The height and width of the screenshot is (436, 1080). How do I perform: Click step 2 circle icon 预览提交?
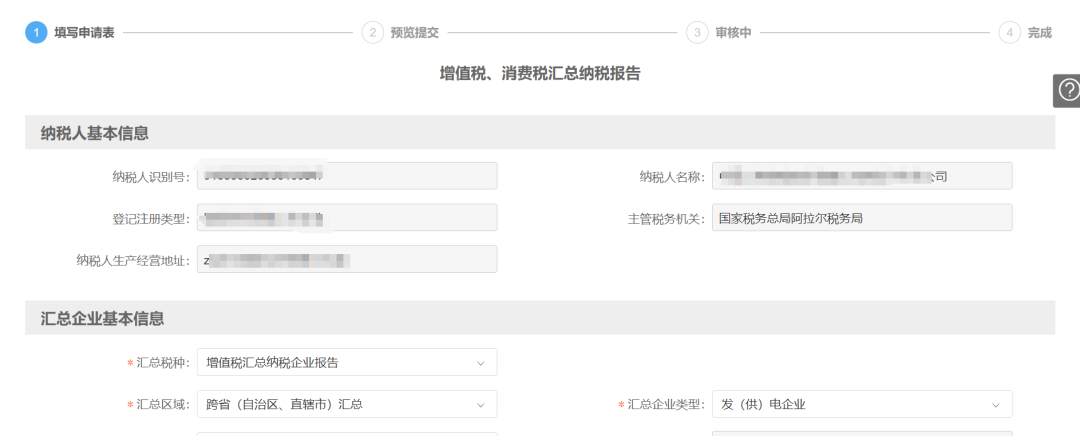373,32
